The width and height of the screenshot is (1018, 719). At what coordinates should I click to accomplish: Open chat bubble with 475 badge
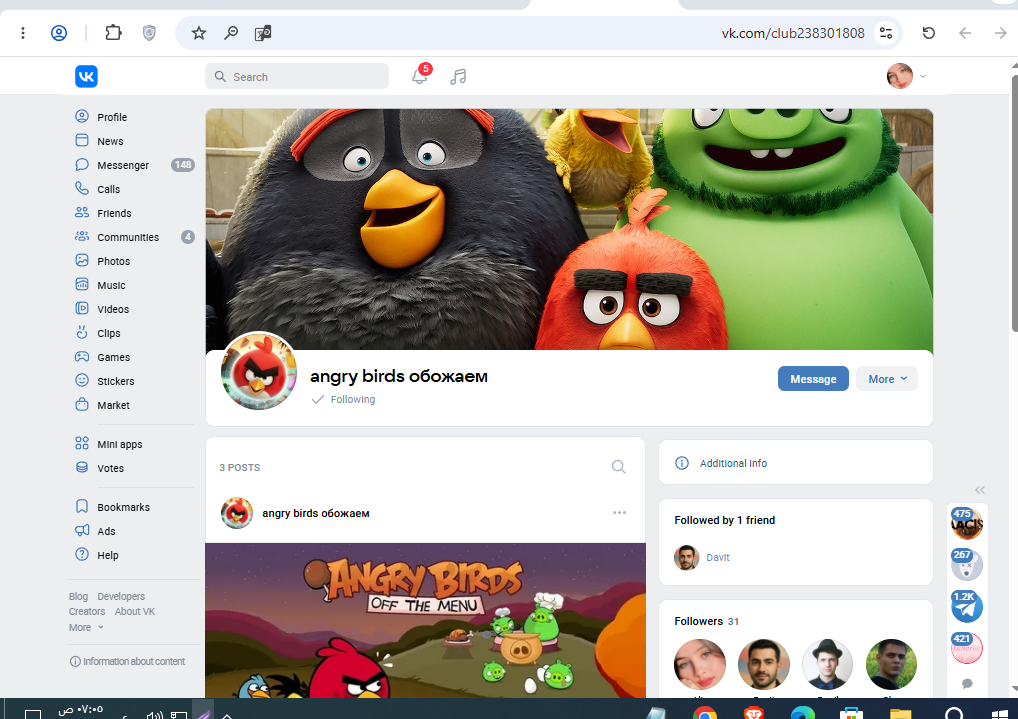pyautogui.click(x=967, y=523)
